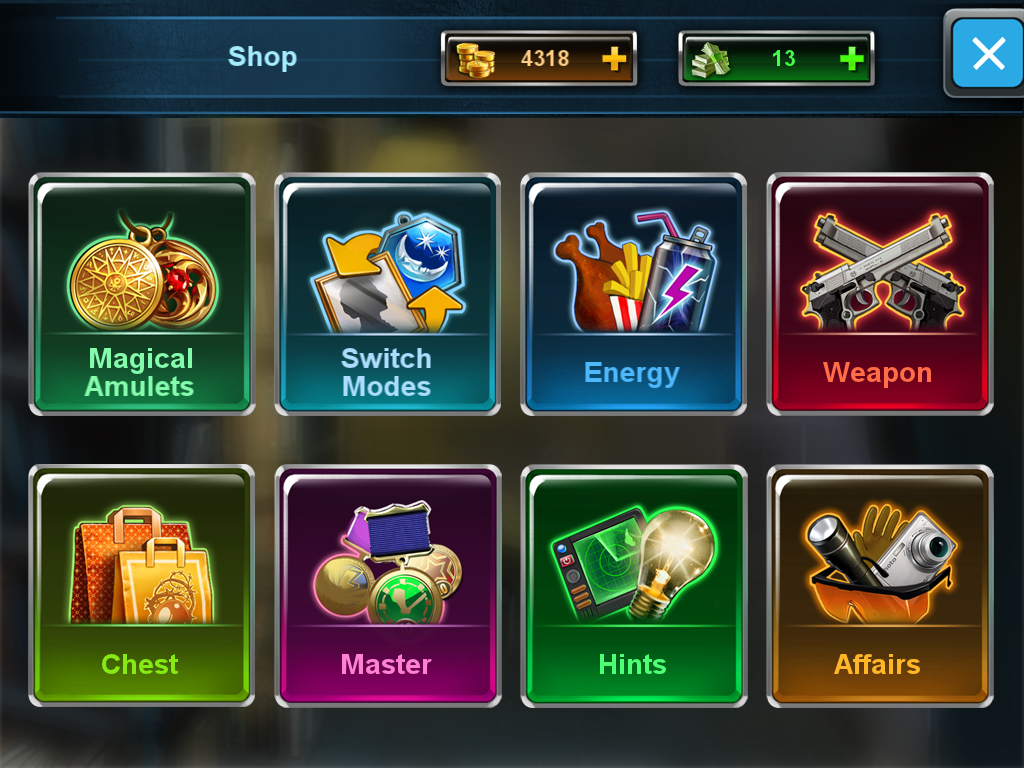Image resolution: width=1024 pixels, height=768 pixels.
Task: Click the Energy label text
Action: click(x=632, y=374)
